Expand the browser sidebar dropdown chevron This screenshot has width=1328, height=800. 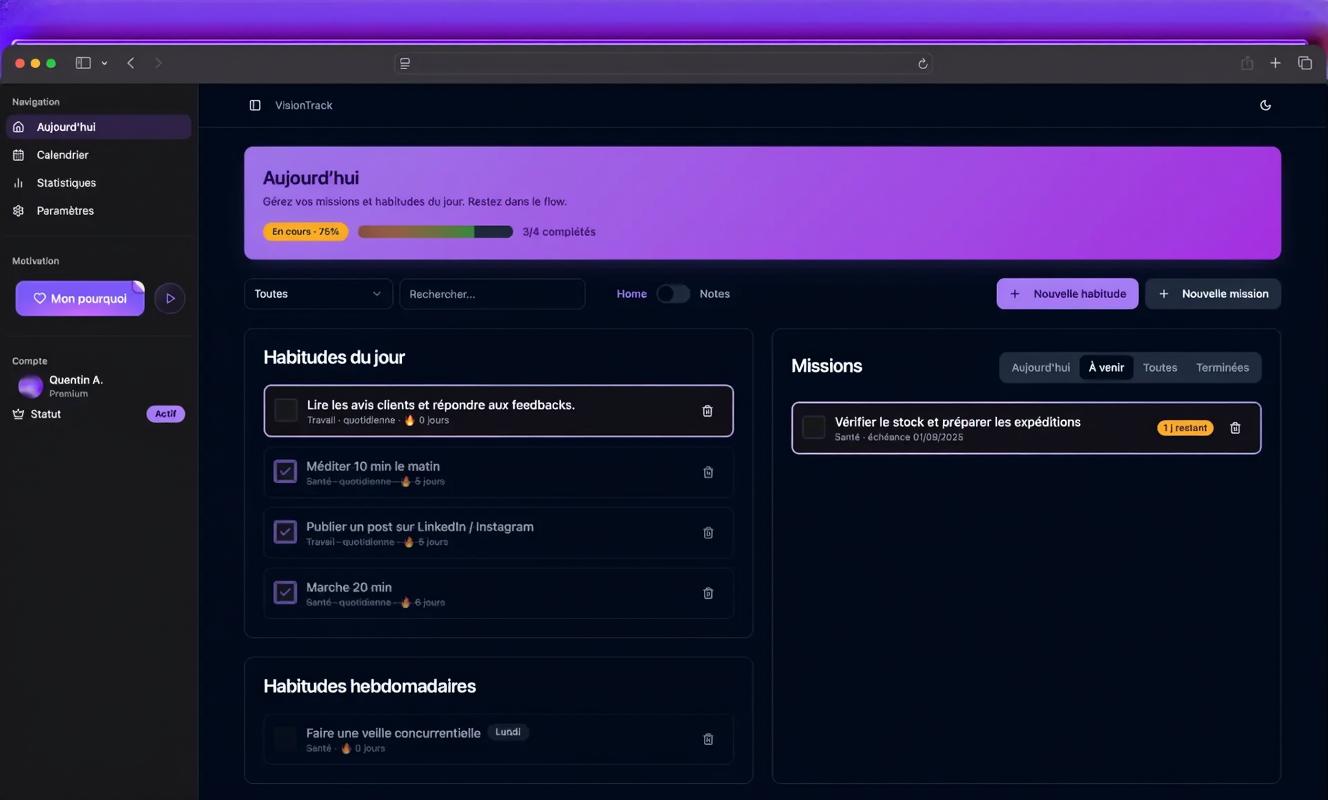tap(104, 63)
